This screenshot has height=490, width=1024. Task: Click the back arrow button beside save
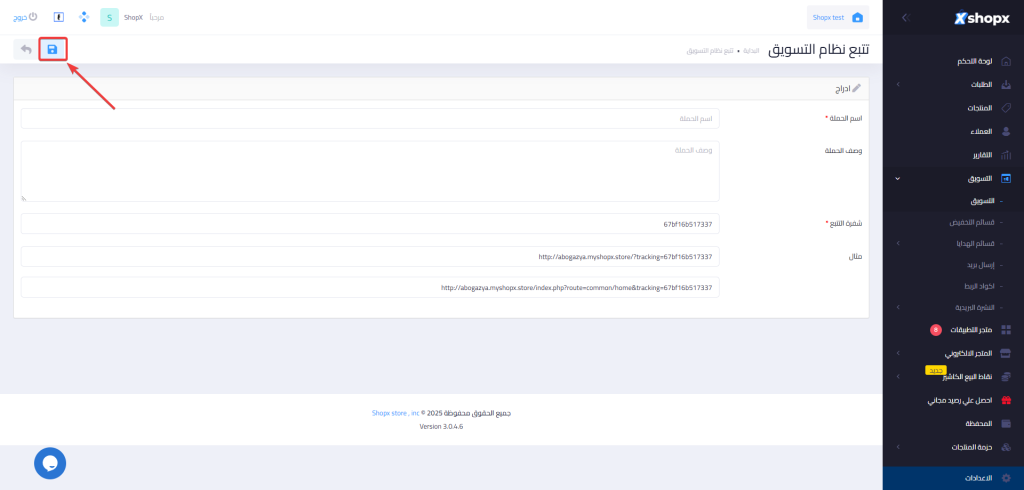pos(25,49)
